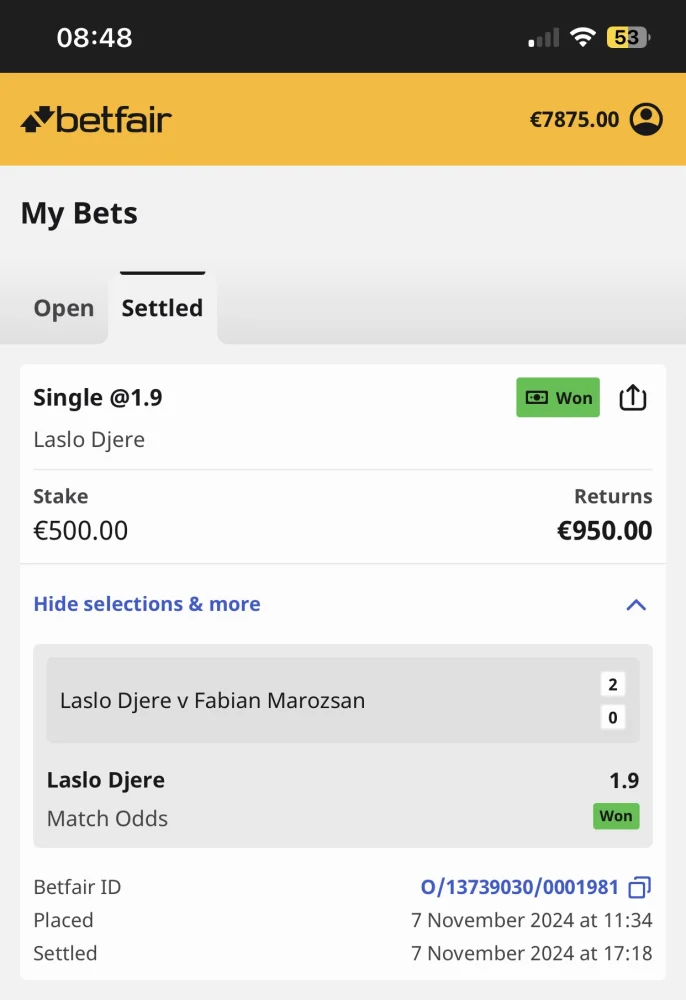Collapse selections with the chevron arrow
686x1000 pixels.
(x=636, y=604)
